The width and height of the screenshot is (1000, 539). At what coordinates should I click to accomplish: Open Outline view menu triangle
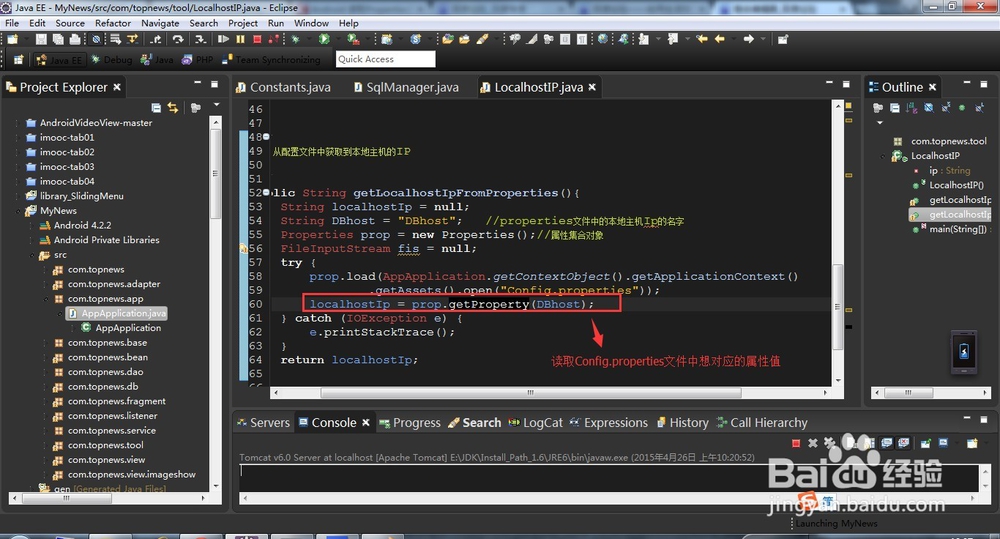[880, 122]
